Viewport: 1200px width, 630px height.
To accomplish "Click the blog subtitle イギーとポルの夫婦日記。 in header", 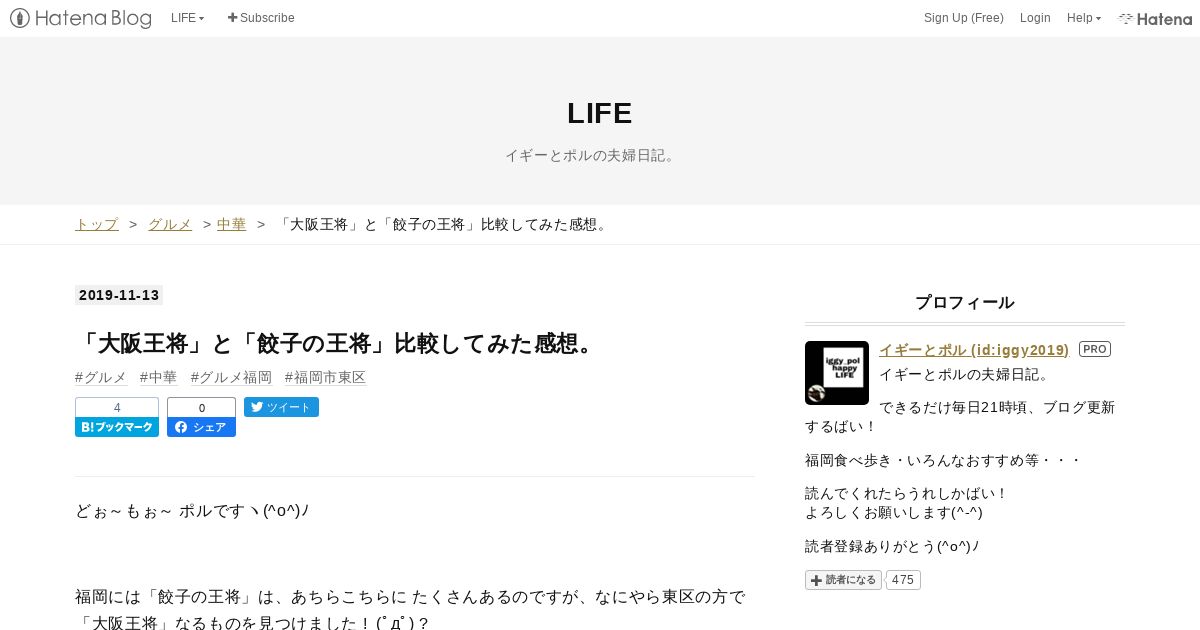I will click(x=591, y=156).
